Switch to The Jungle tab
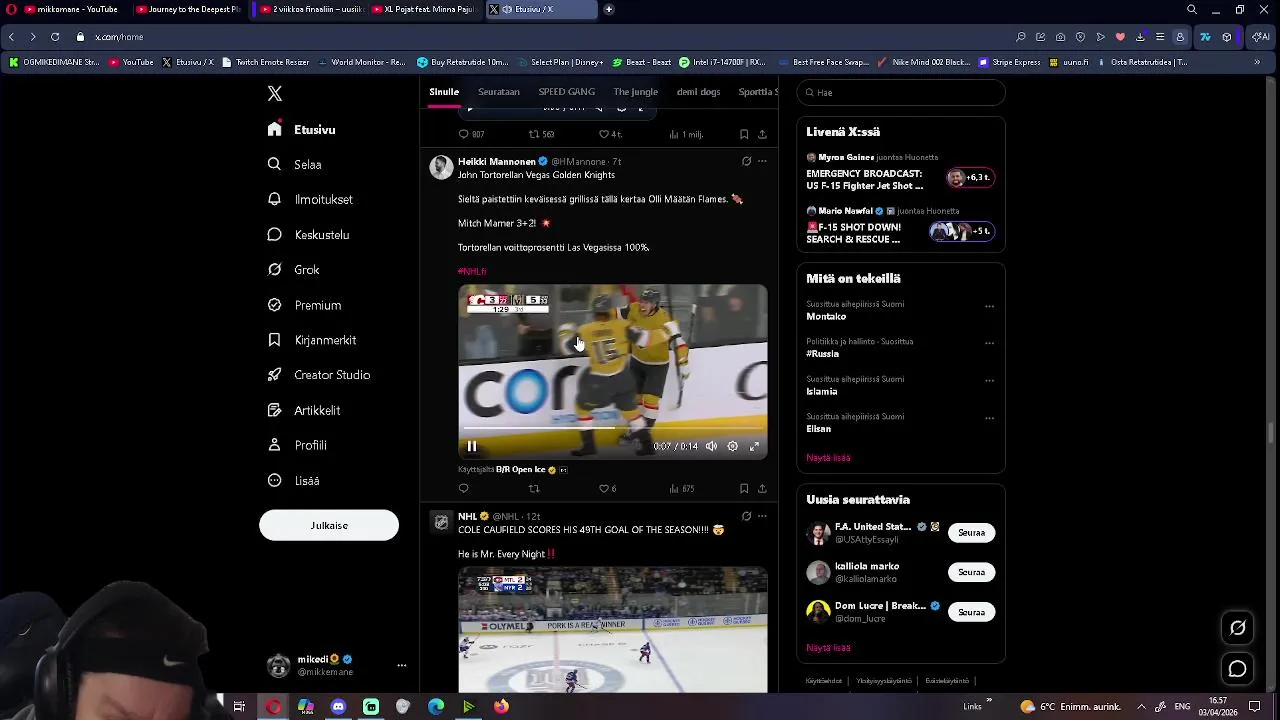 click(x=636, y=92)
